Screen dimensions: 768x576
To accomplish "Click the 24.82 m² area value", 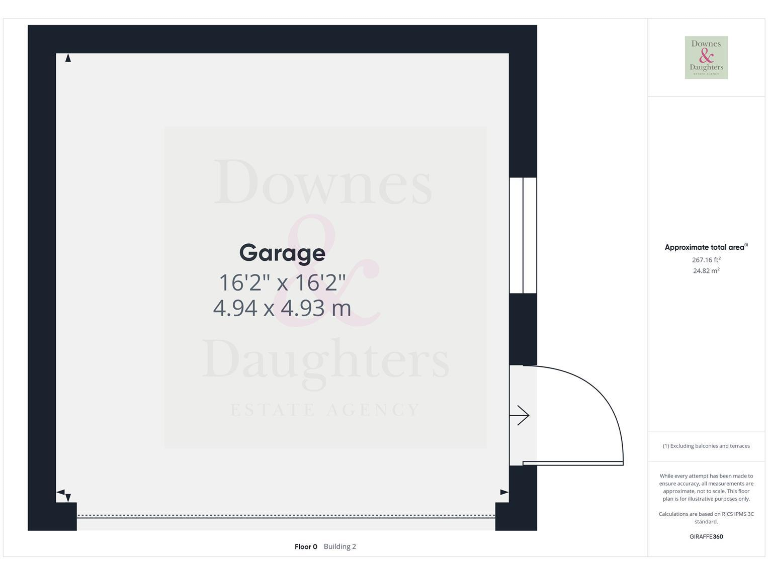I will [706, 271].
